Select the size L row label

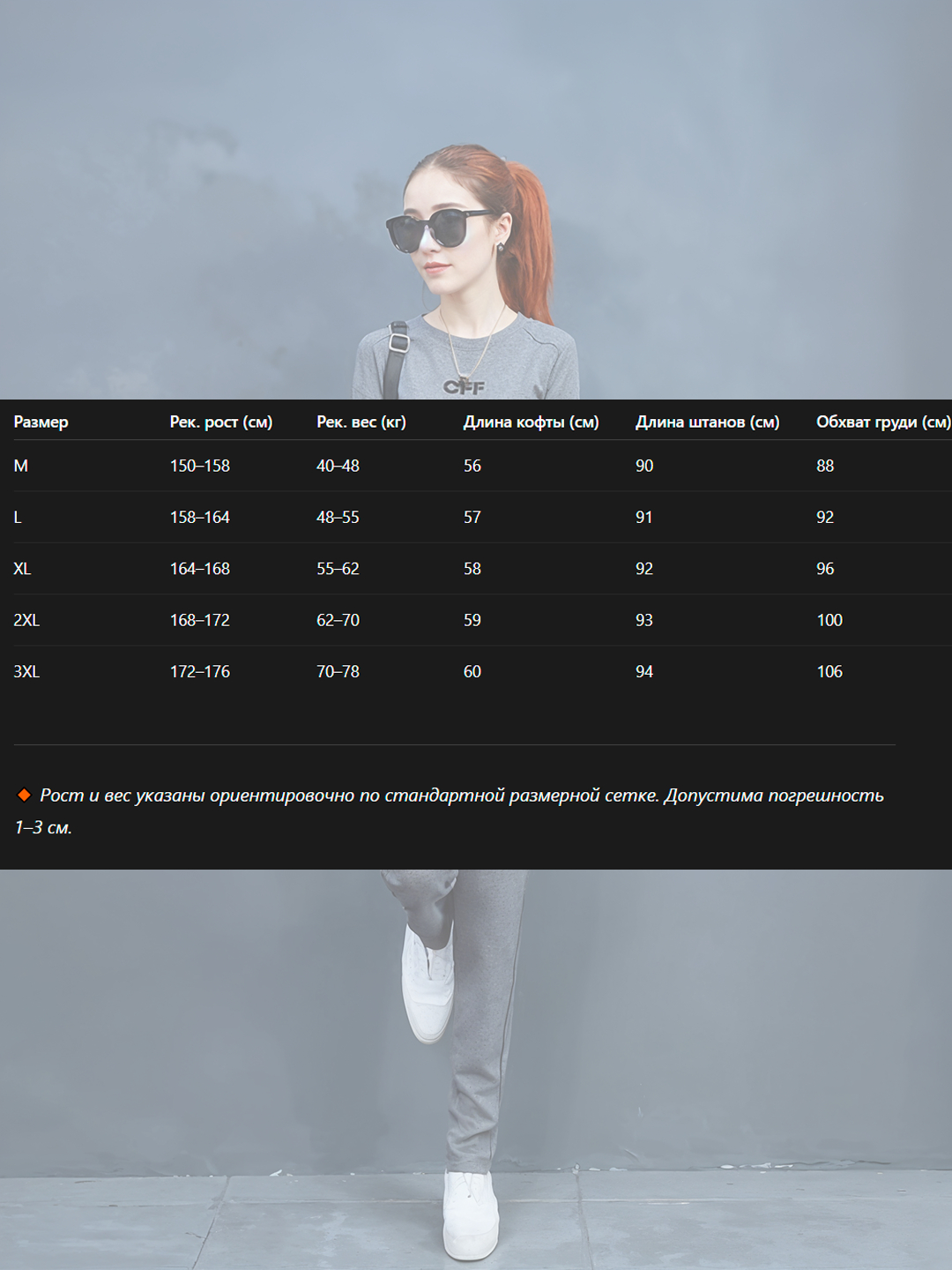(x=18, y=518)
